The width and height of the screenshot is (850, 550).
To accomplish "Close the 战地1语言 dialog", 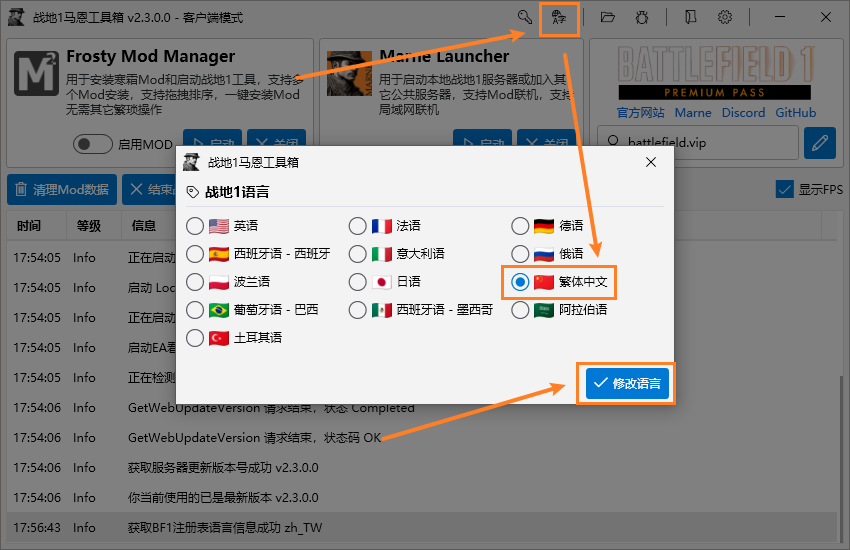I will click(651, 162).
